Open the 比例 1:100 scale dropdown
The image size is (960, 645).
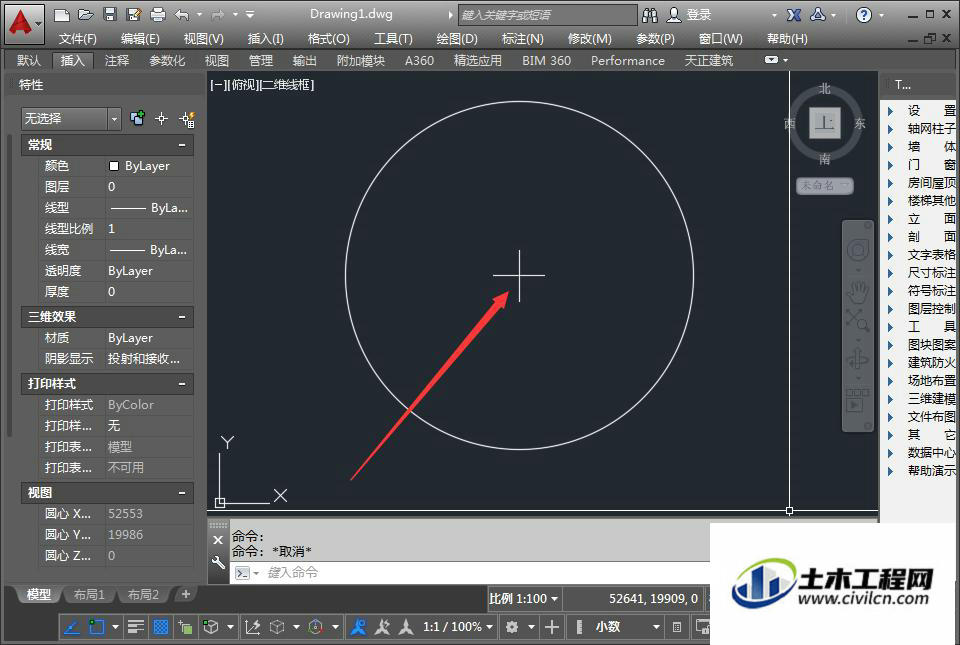click(524, 598)
